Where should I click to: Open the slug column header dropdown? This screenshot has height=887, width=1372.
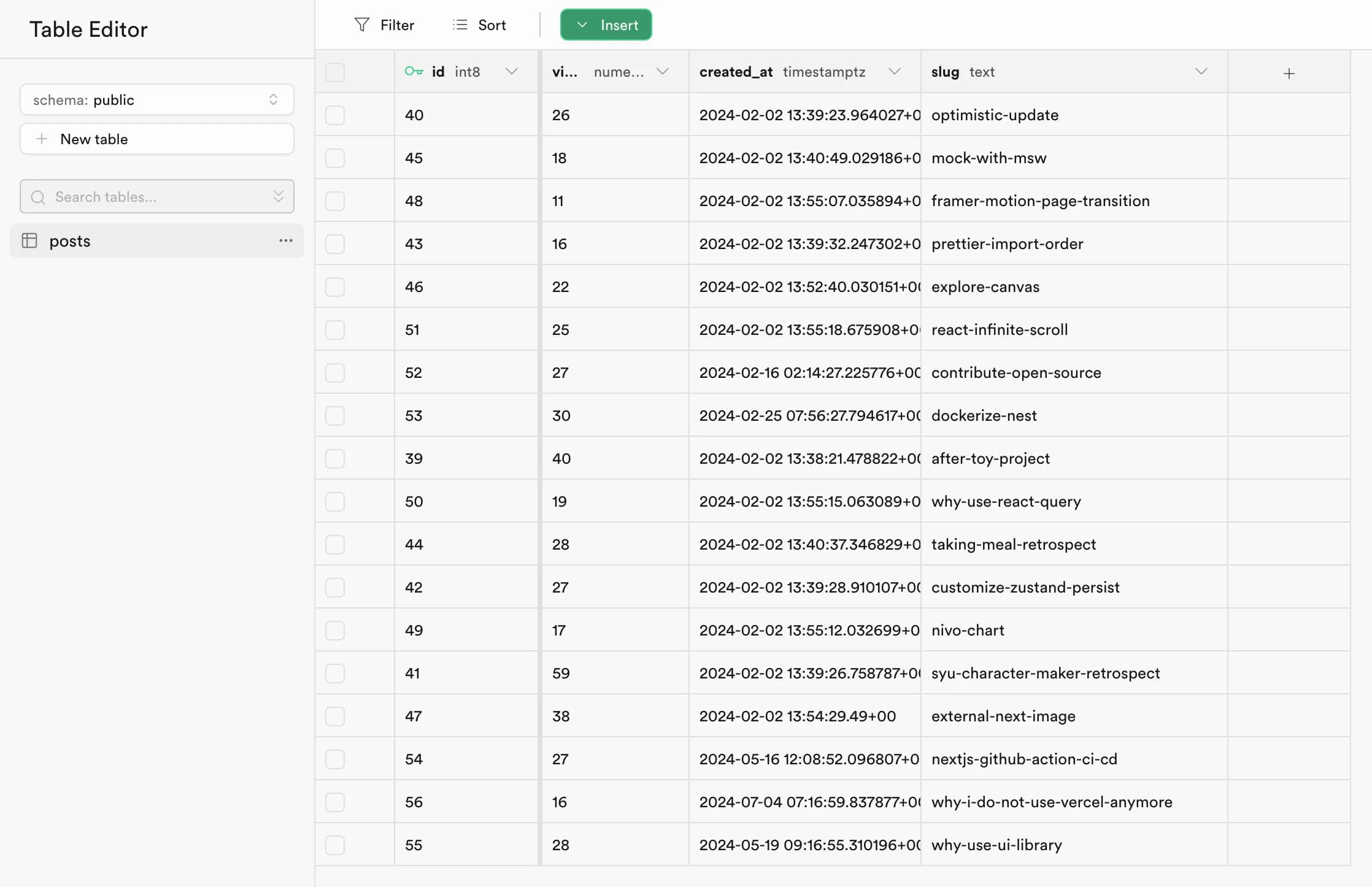point(1201,72)
